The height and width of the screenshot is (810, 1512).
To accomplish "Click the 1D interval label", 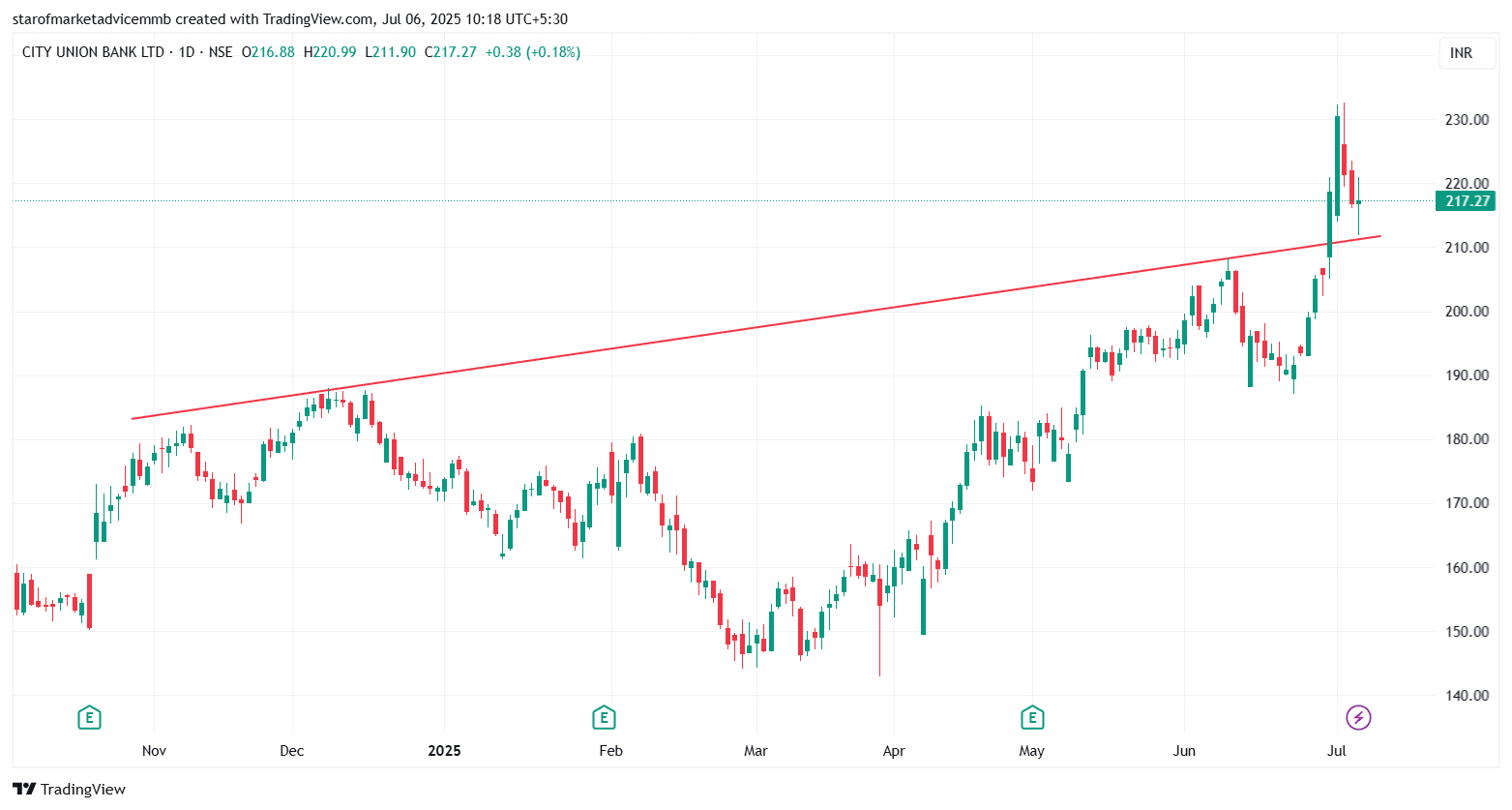I will 187,52.
